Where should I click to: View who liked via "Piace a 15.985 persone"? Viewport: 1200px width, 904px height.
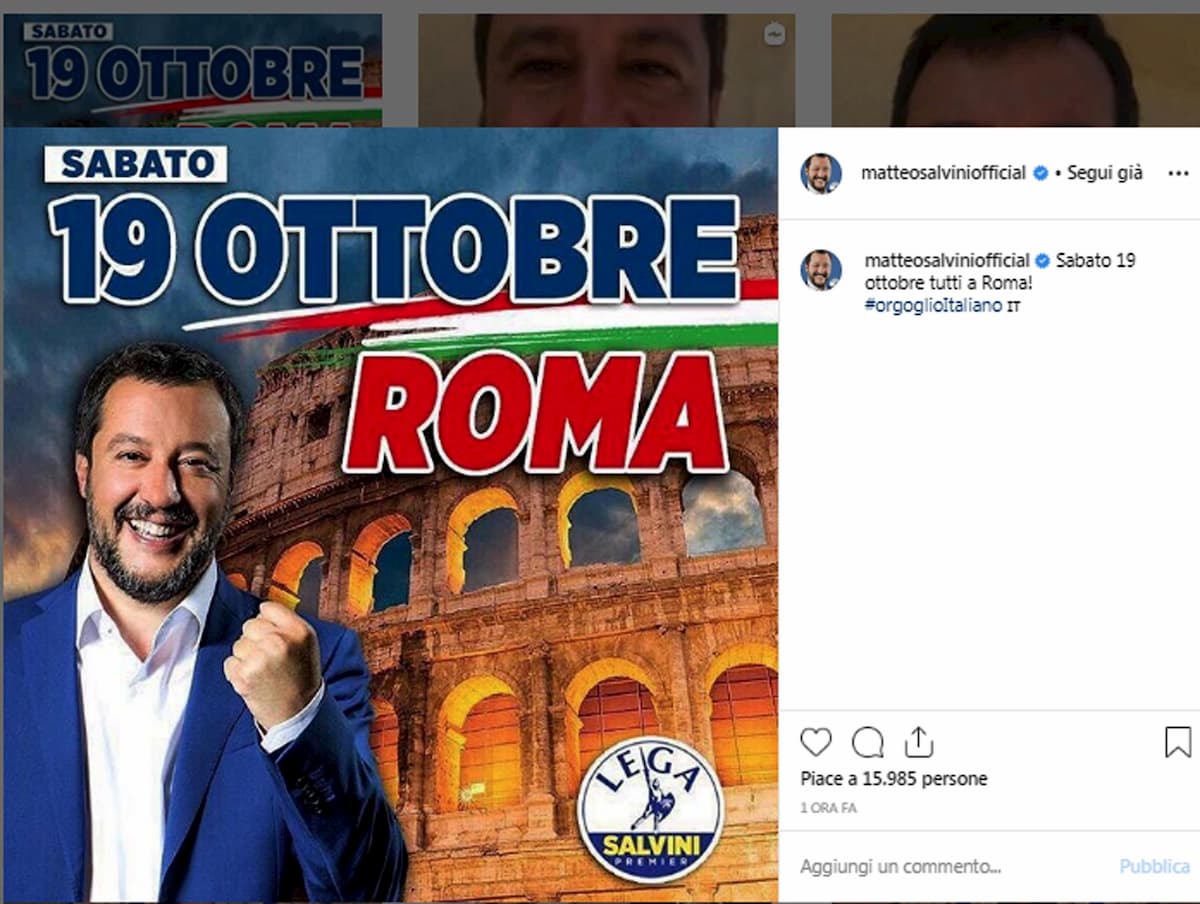[x=894, y=778]
